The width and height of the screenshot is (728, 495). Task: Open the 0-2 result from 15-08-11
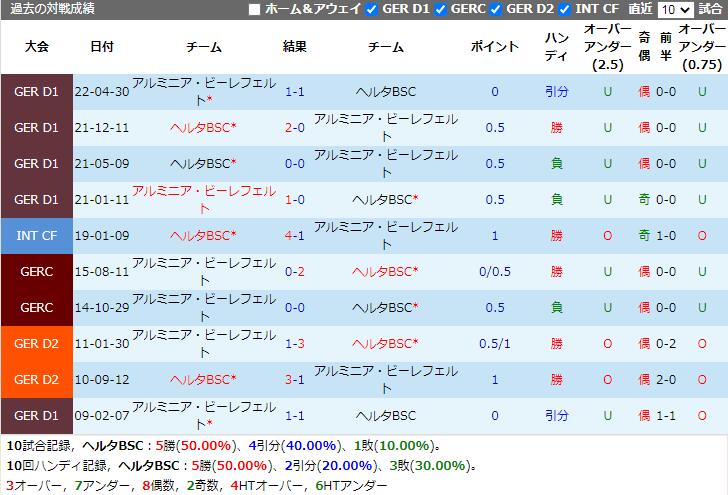click(295, 272)
